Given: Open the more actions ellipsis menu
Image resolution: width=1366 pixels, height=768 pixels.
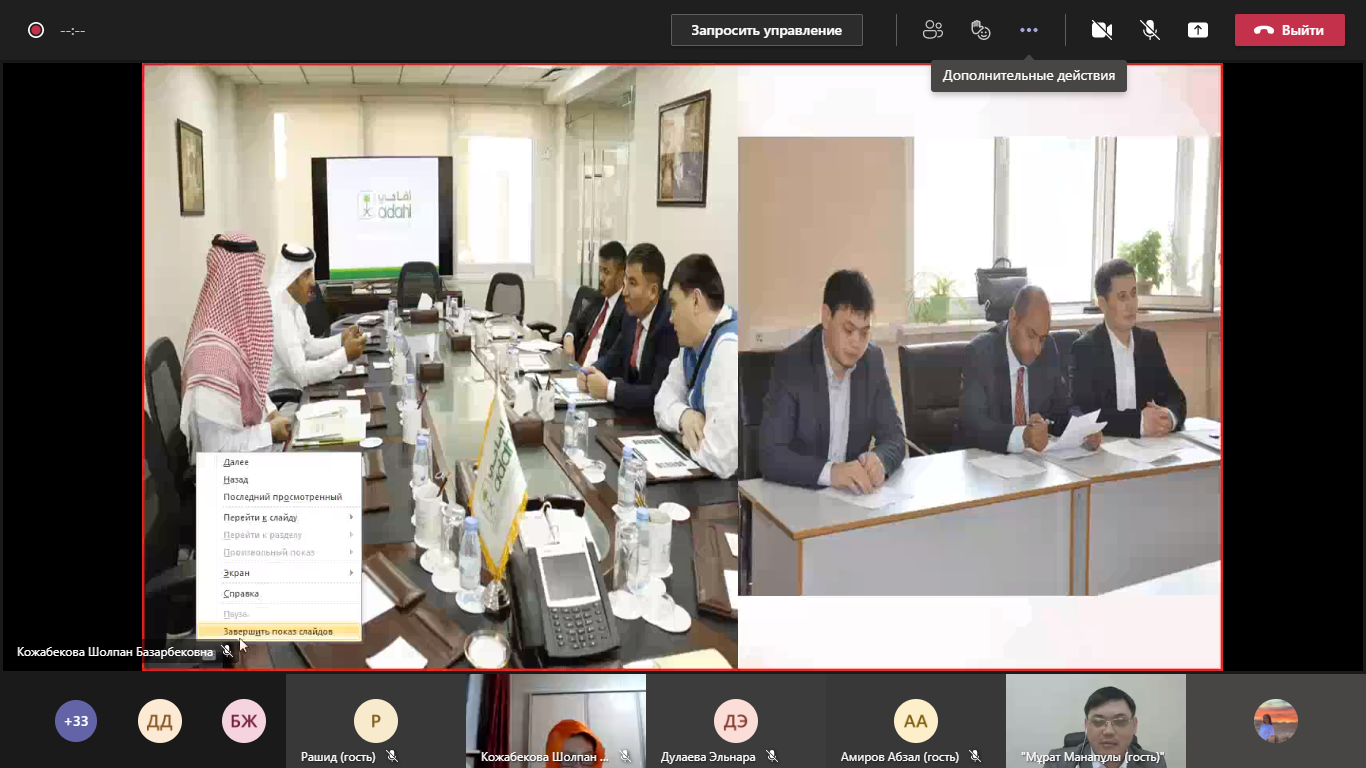Looking at the screenshot, I should (1029, 30).
